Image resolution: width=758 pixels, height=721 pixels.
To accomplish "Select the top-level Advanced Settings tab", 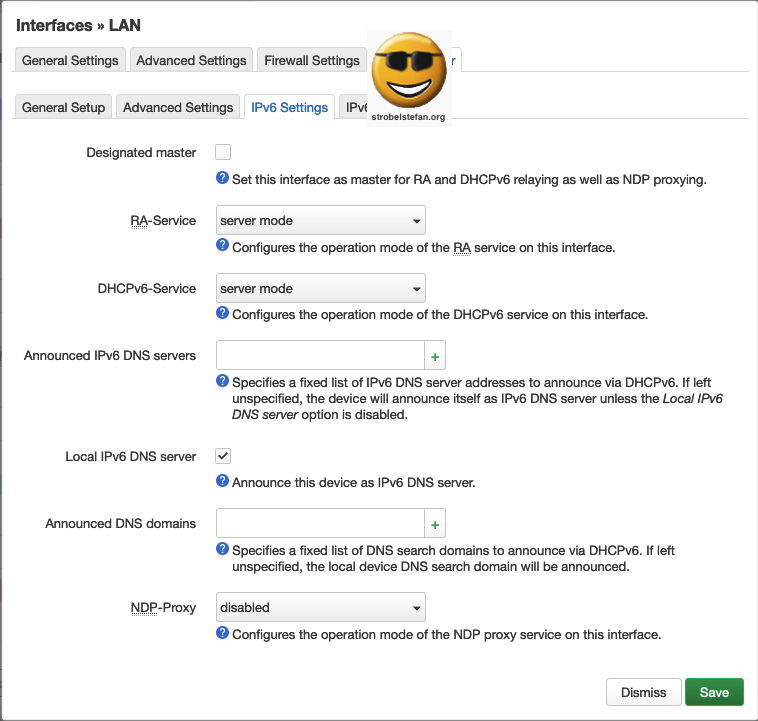I will tap(191, 60).
